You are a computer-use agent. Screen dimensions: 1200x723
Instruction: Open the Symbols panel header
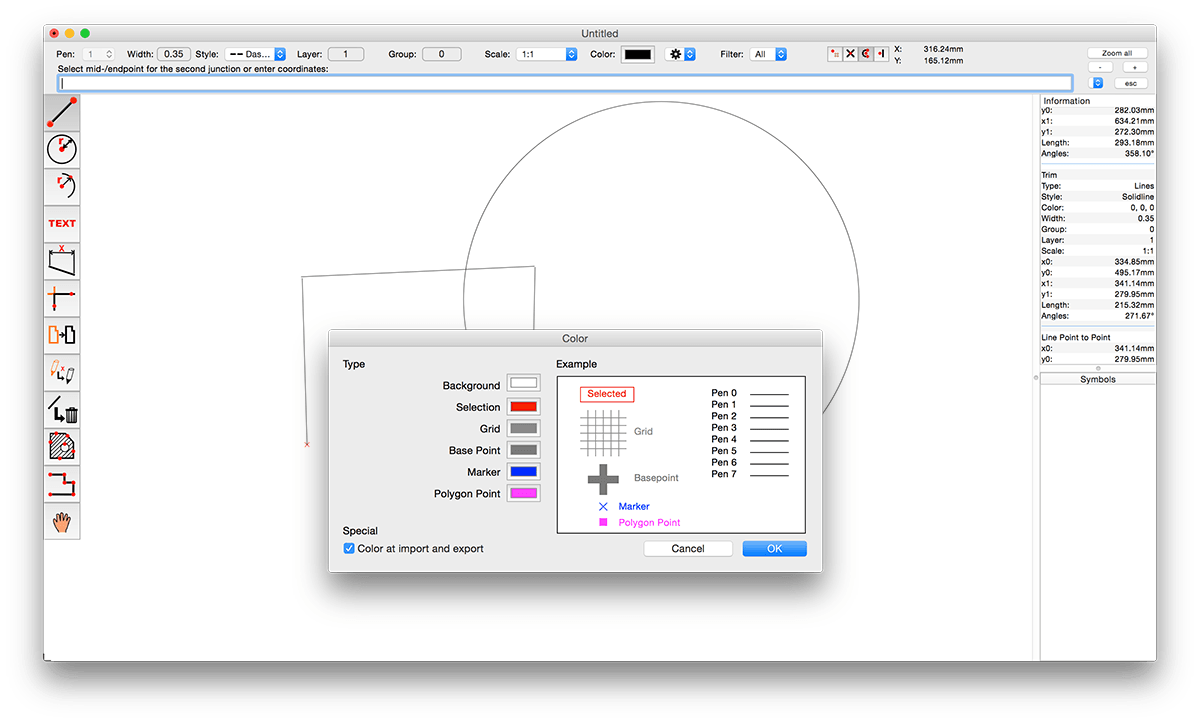[x=1098, y=379]
